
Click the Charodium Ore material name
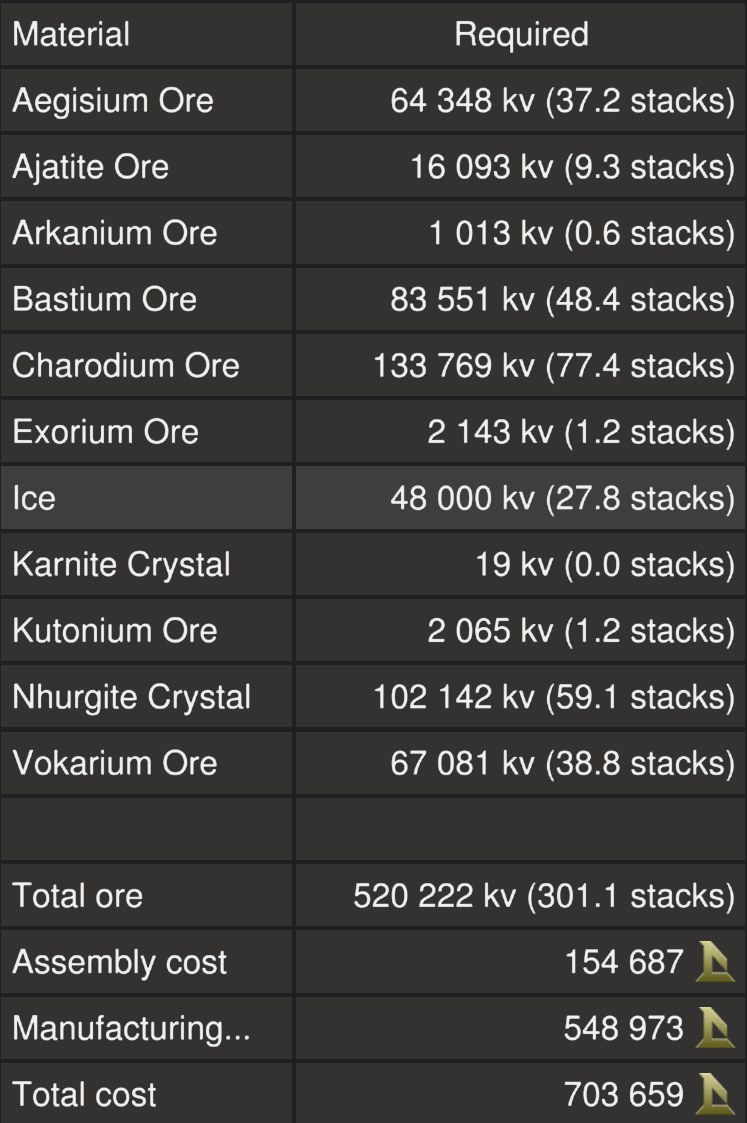click(126, 365)
